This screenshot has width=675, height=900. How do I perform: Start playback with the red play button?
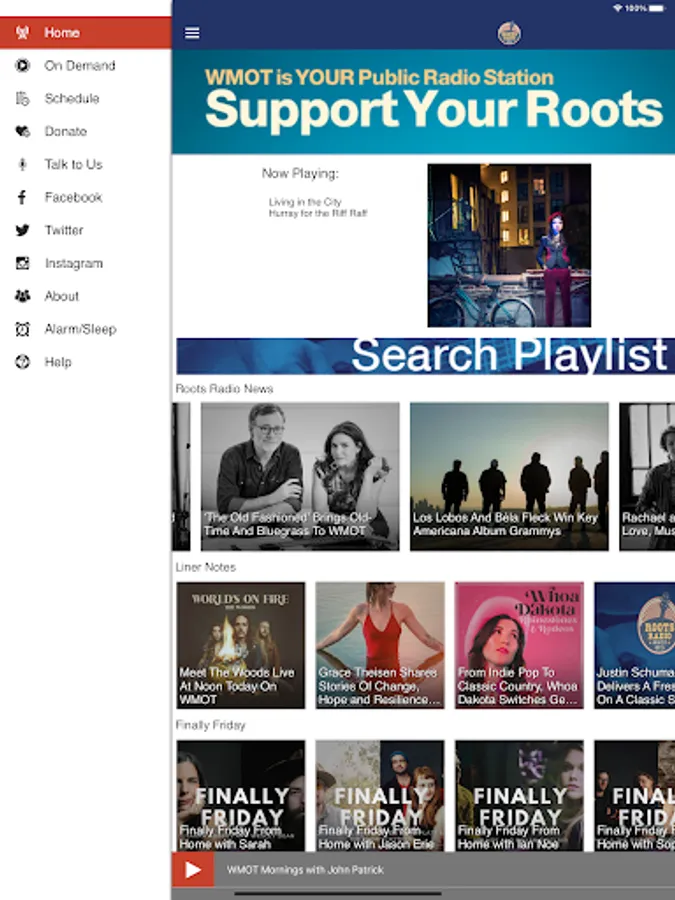pyautogui.click(x=193, y=870)
